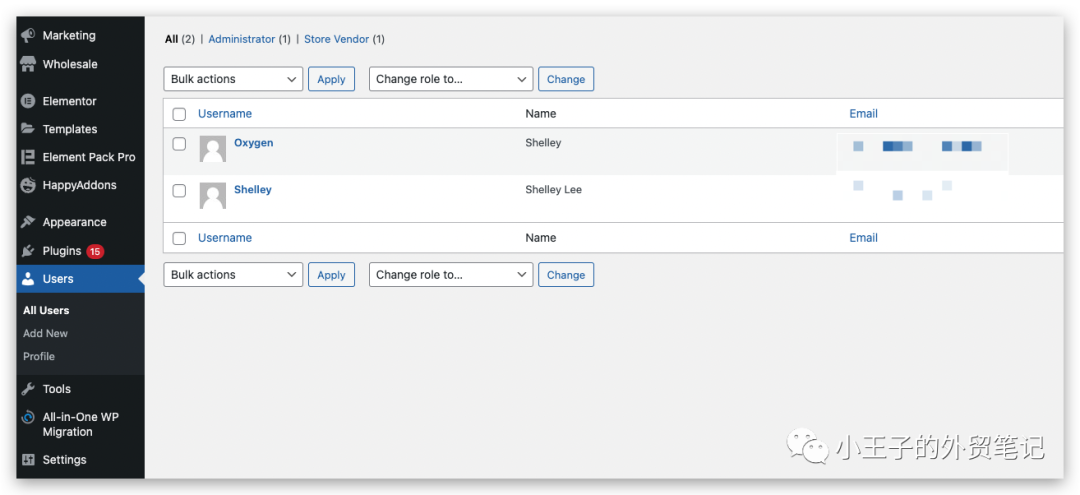Image resolution: width=1080 pixels, height=495 pixels.
Task: Open the top Change role to dropdown
Action: coord(451,79)
